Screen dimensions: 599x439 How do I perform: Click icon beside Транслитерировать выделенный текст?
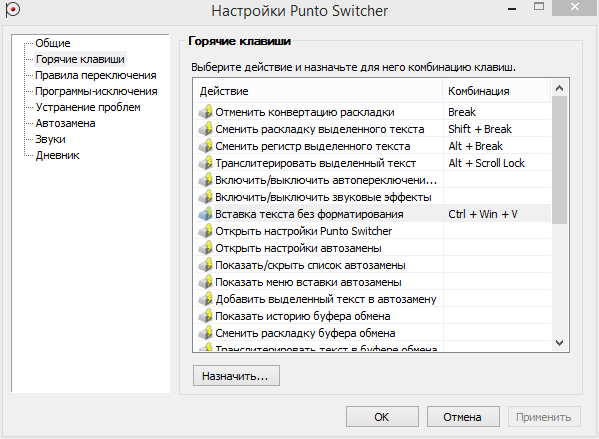[205, 163]
